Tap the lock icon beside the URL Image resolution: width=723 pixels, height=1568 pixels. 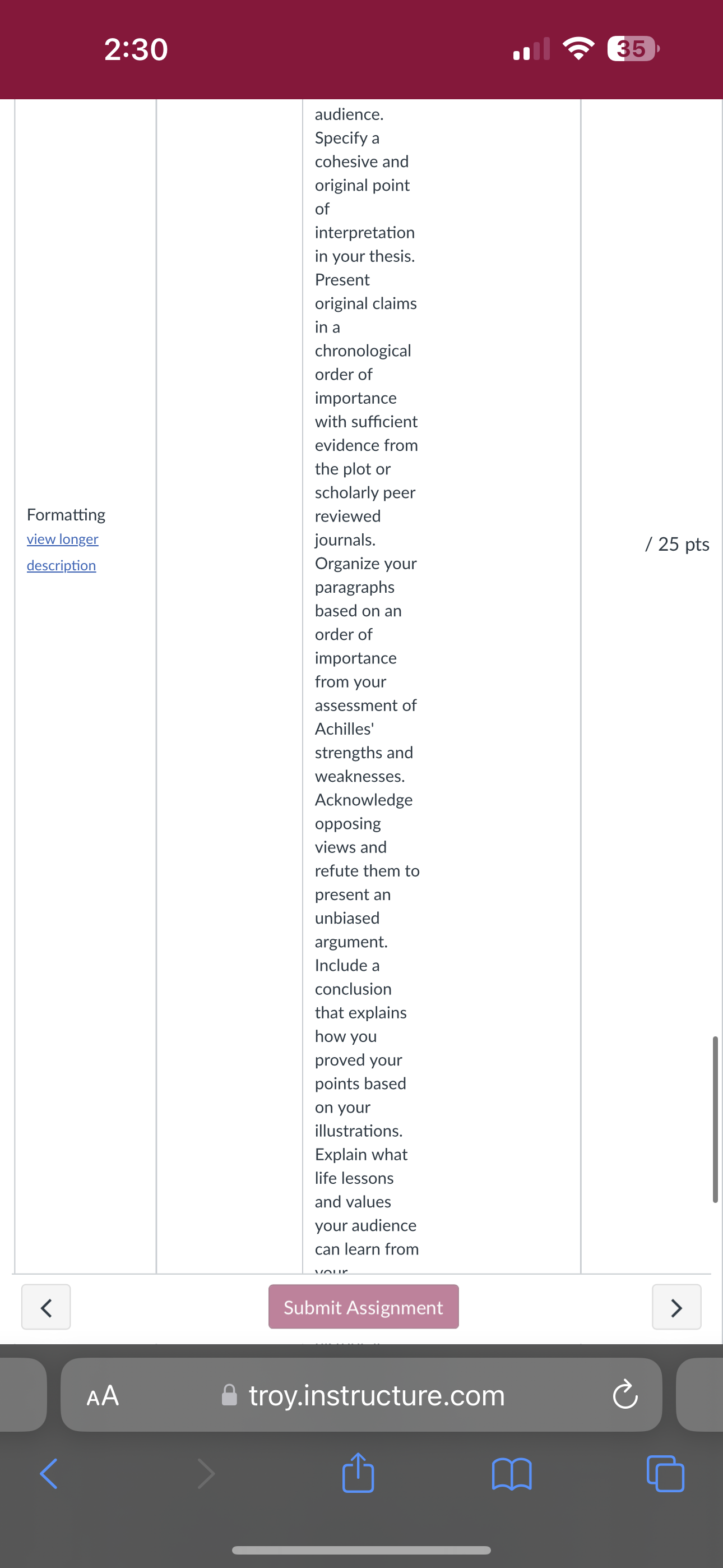tap(229, 1395)
